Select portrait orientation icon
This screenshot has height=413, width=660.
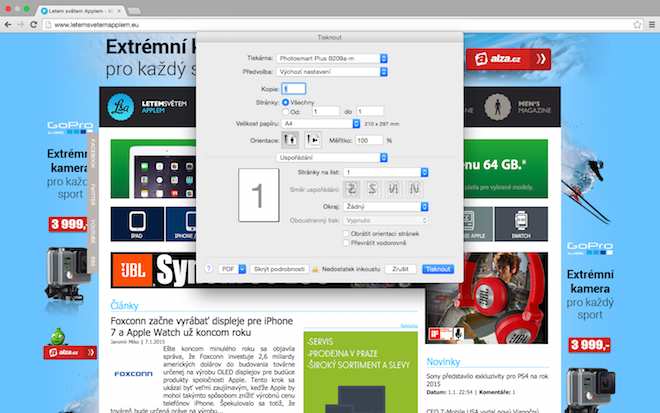coord(290,140)
